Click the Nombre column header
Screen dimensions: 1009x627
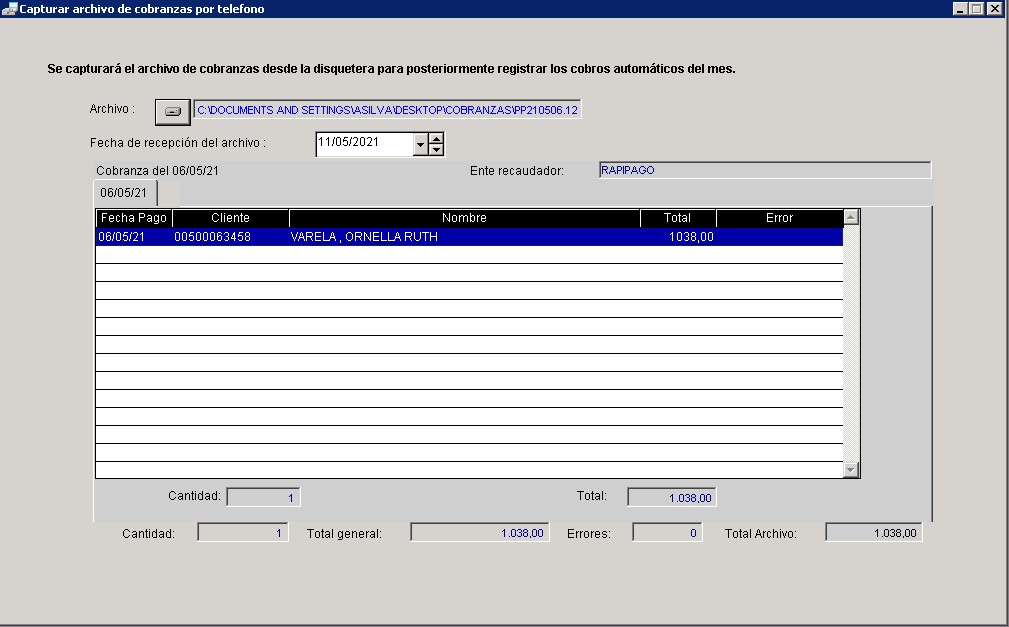click(x=463, y=217)
